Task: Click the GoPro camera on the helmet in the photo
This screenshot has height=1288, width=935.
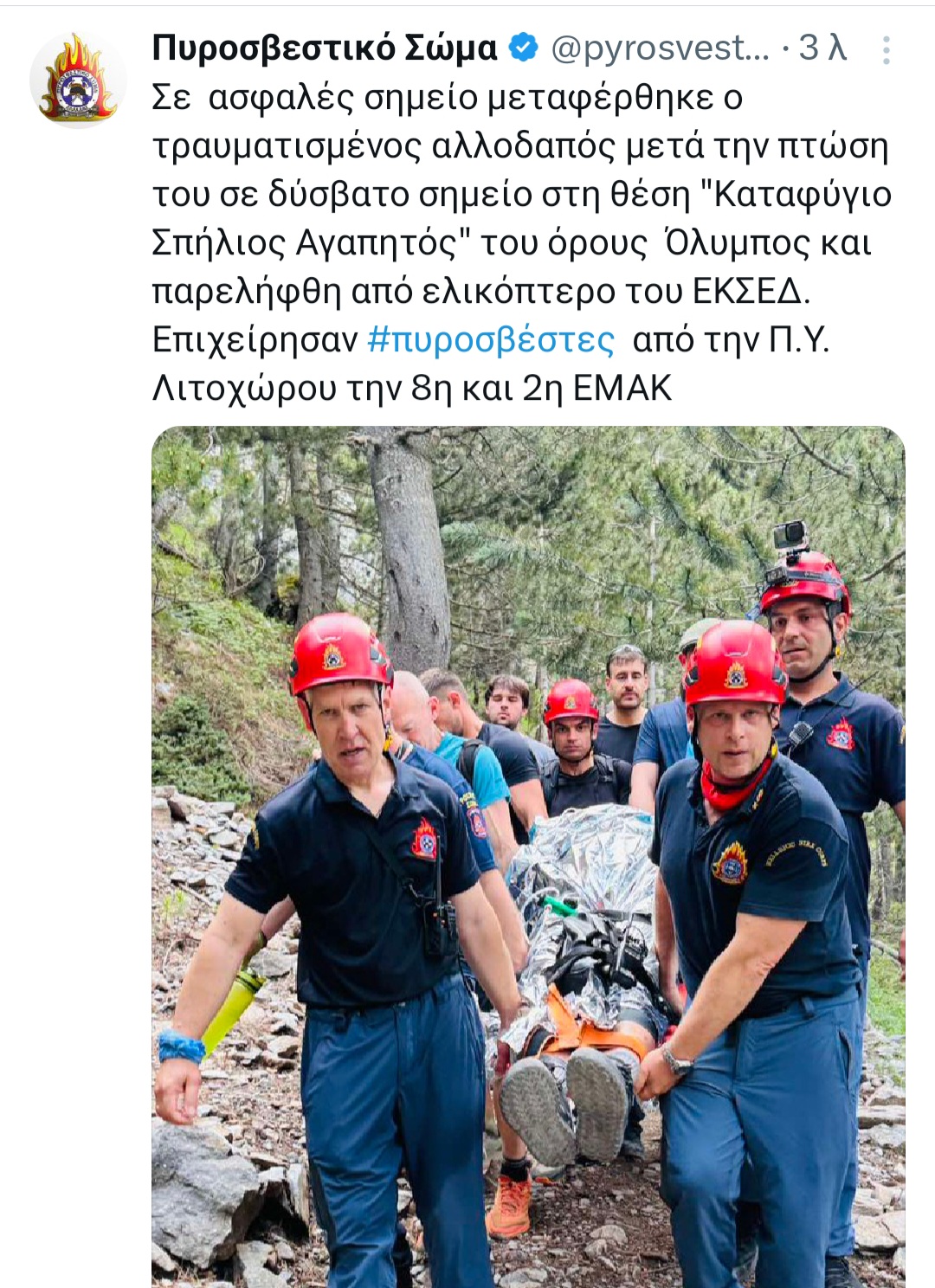Action: [789, 535]
